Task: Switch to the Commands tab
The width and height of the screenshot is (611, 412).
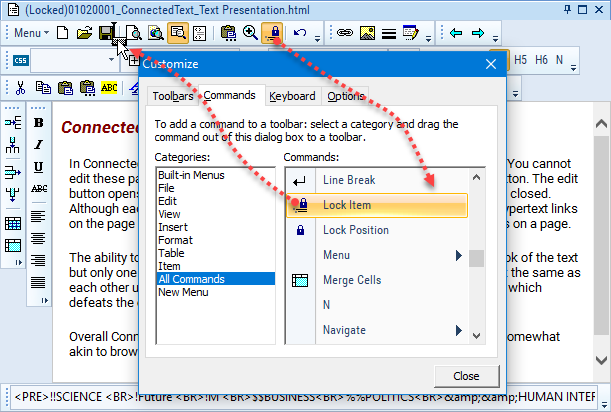Action: click(229, 95)
